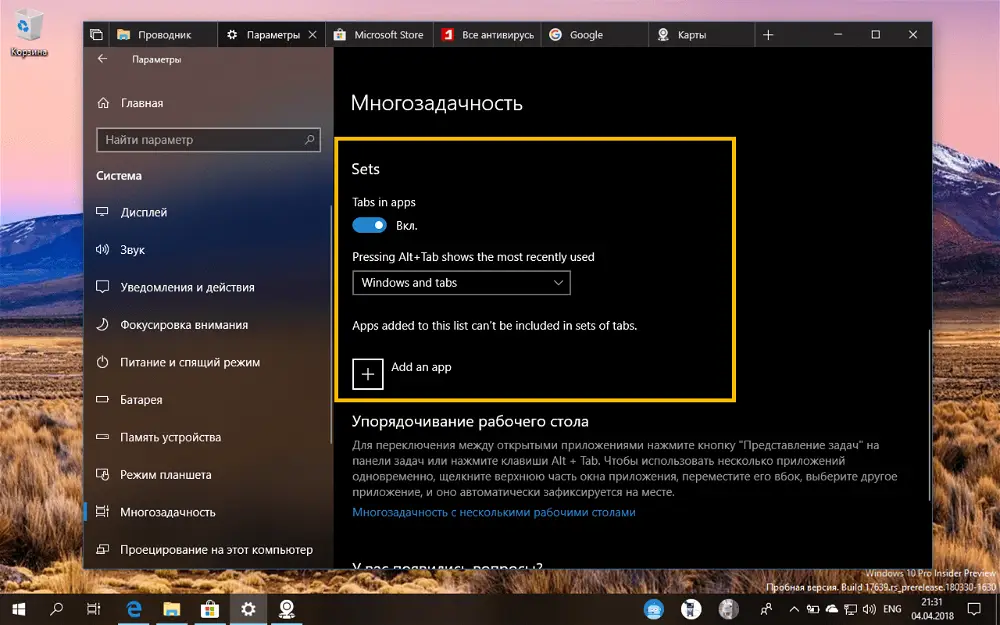The image size is (1000, 625).
Task: Open the Windows and tabs dropdown
Action: coord(461,283)
